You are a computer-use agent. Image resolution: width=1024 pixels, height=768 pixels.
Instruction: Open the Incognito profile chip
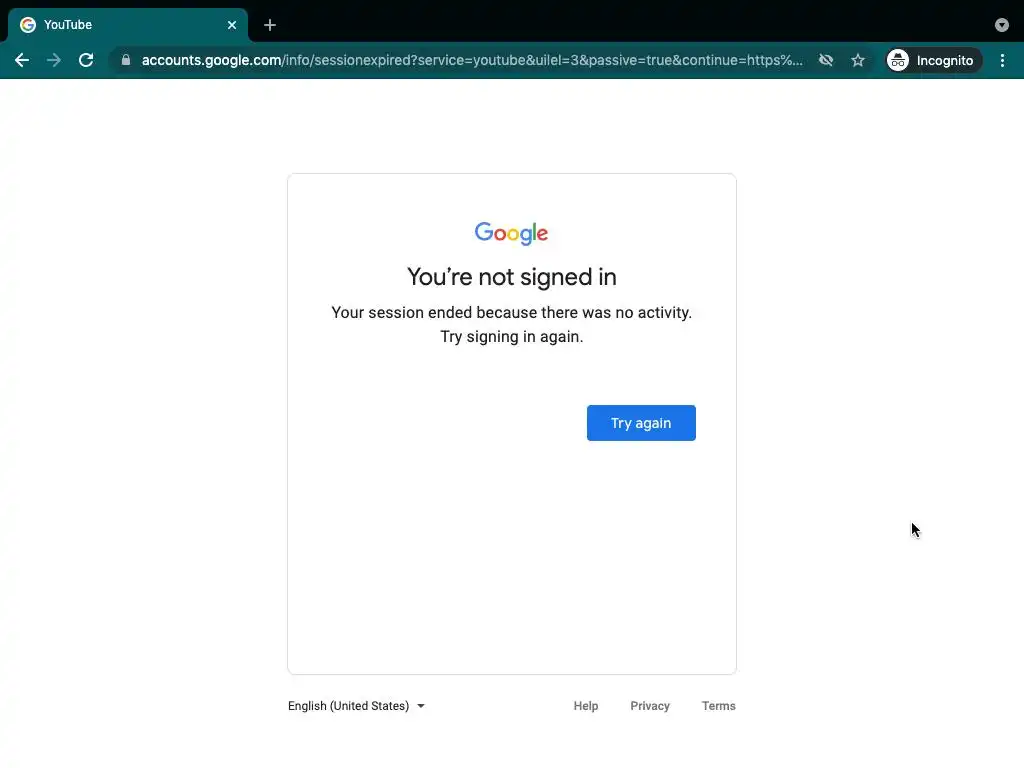pos(933,60)
